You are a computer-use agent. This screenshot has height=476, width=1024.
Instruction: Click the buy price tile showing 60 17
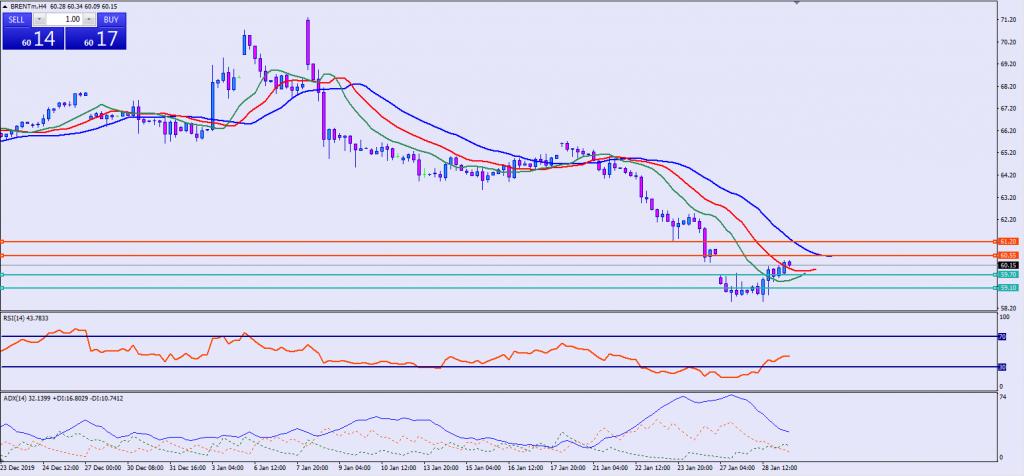[x=96, y=39]
